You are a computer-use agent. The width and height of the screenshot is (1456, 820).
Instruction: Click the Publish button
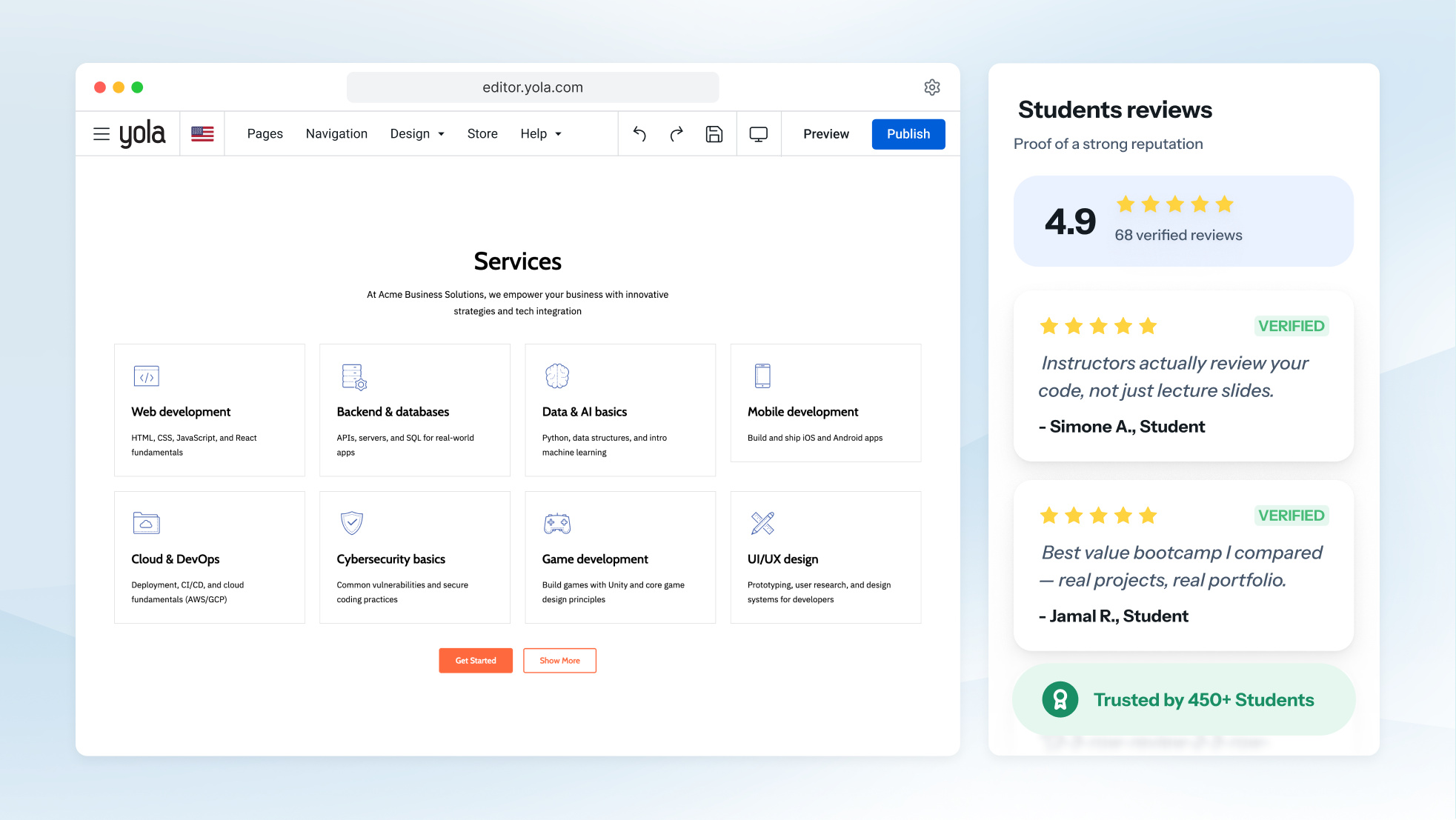908,134
